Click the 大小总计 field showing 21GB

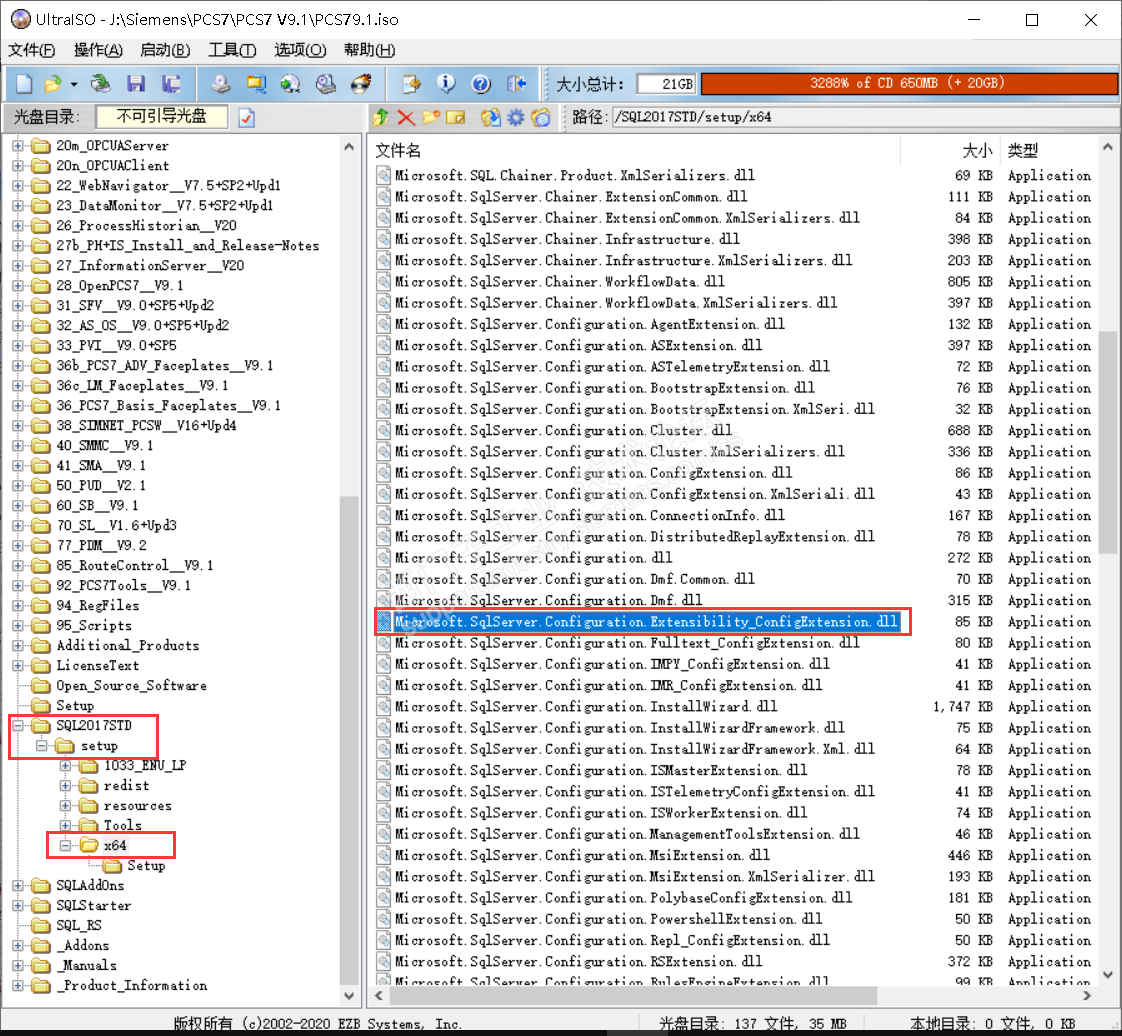666,84
